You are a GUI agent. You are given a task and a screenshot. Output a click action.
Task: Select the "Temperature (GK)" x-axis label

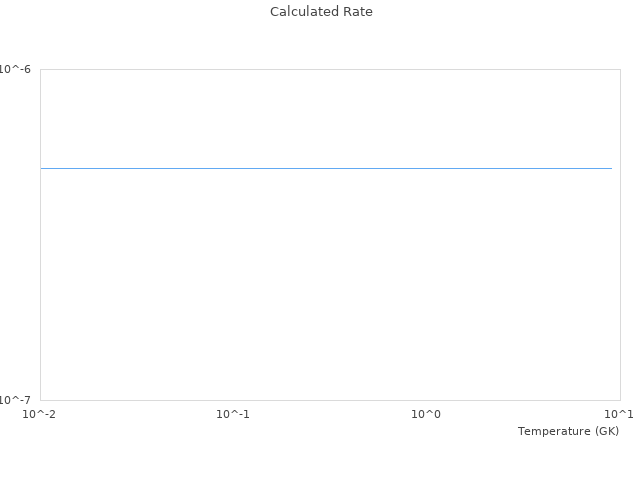568,431
